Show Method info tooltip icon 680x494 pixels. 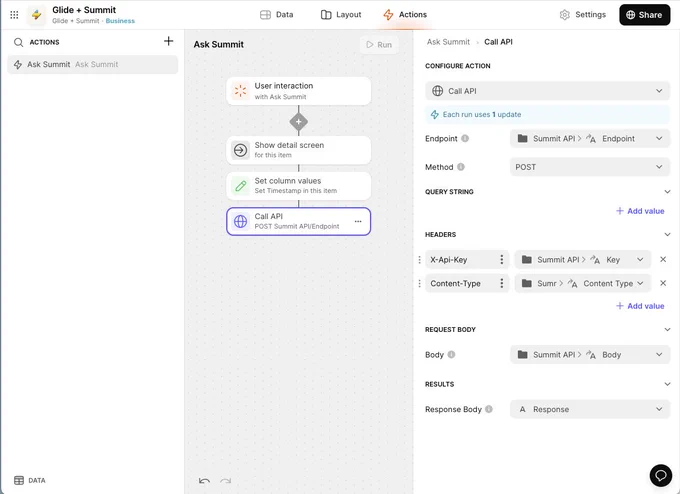click(461, 167)
